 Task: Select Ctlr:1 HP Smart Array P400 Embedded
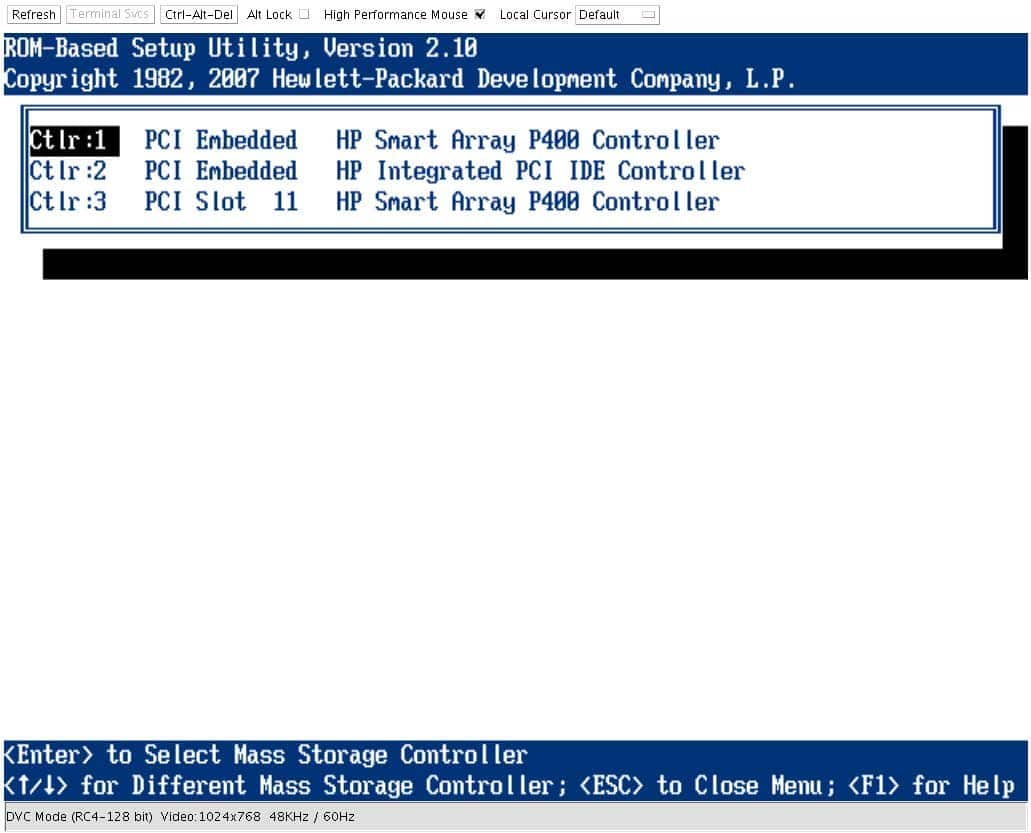click(x=375, y=140)
